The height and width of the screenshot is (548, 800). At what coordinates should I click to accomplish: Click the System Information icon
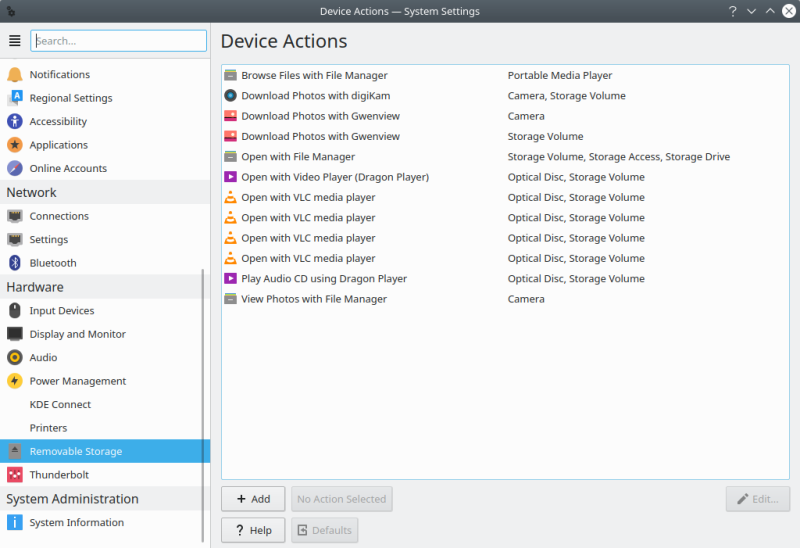point(14,522)
